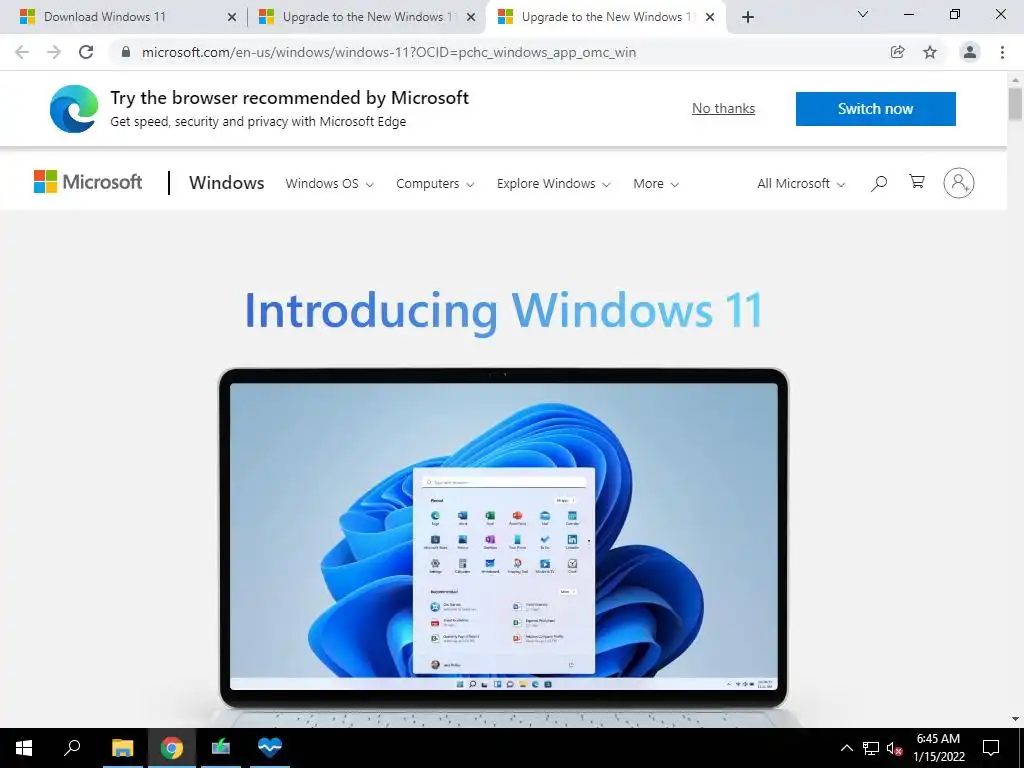This screenshot has width=1024, height=768.
Task: Click the page vertical scrollbar thumb
Action: click(1016, 104)
